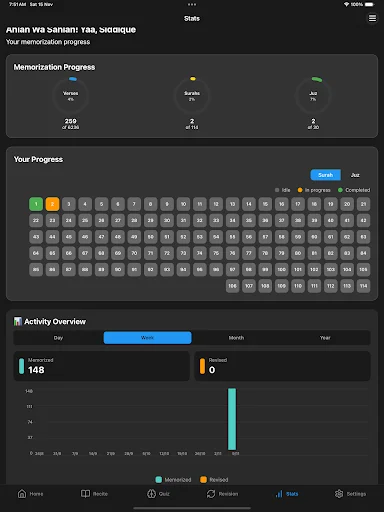Click the Your memorization progress subtitle
Viewport: 384px width, 512px height.
[48, 42]
